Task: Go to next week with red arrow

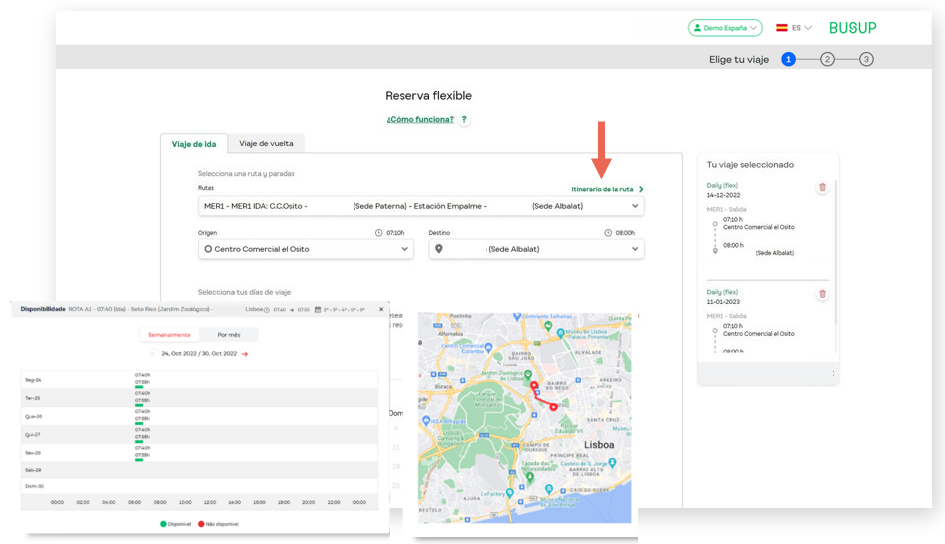Action: point(245,354)
